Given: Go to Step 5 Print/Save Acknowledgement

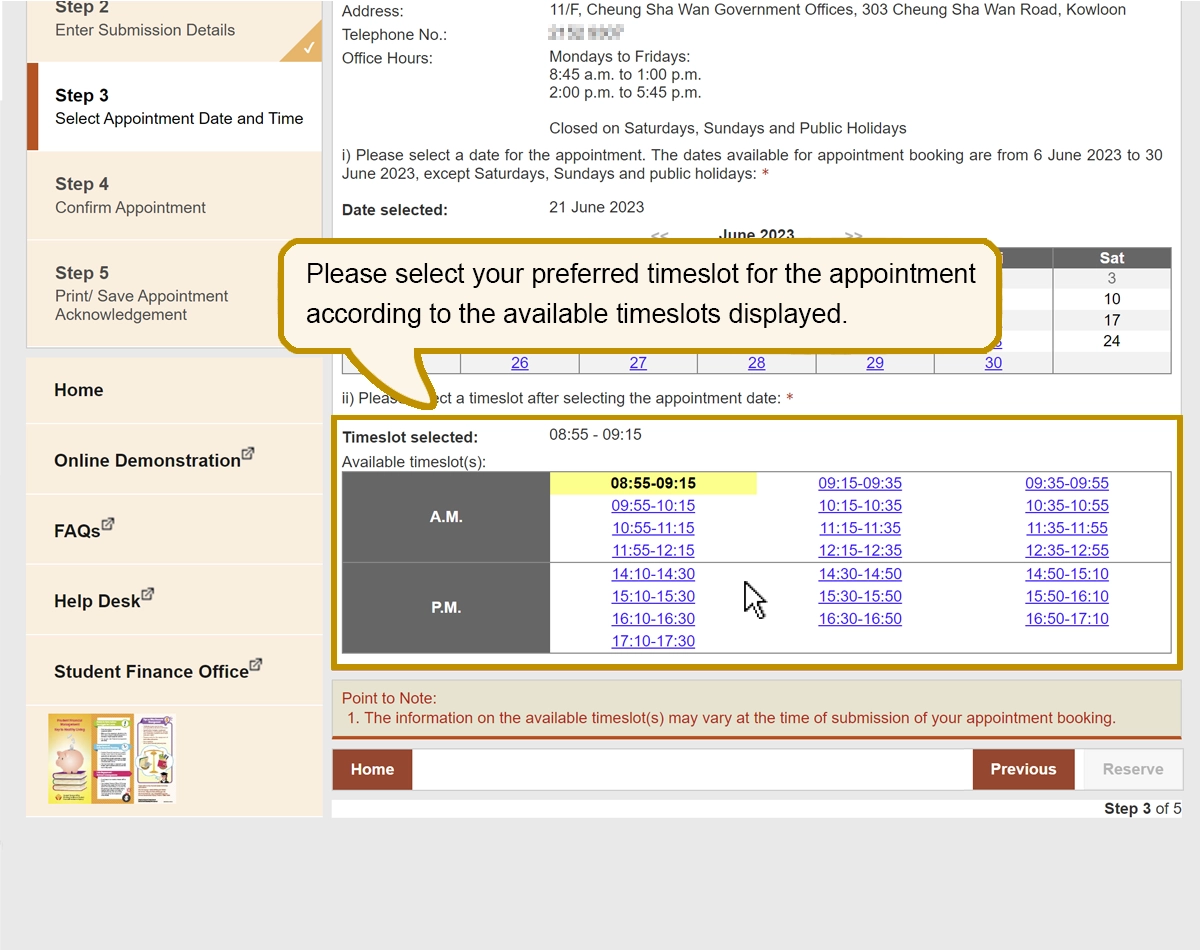Looking at the screenshot, I should click(x=174, y=293).
